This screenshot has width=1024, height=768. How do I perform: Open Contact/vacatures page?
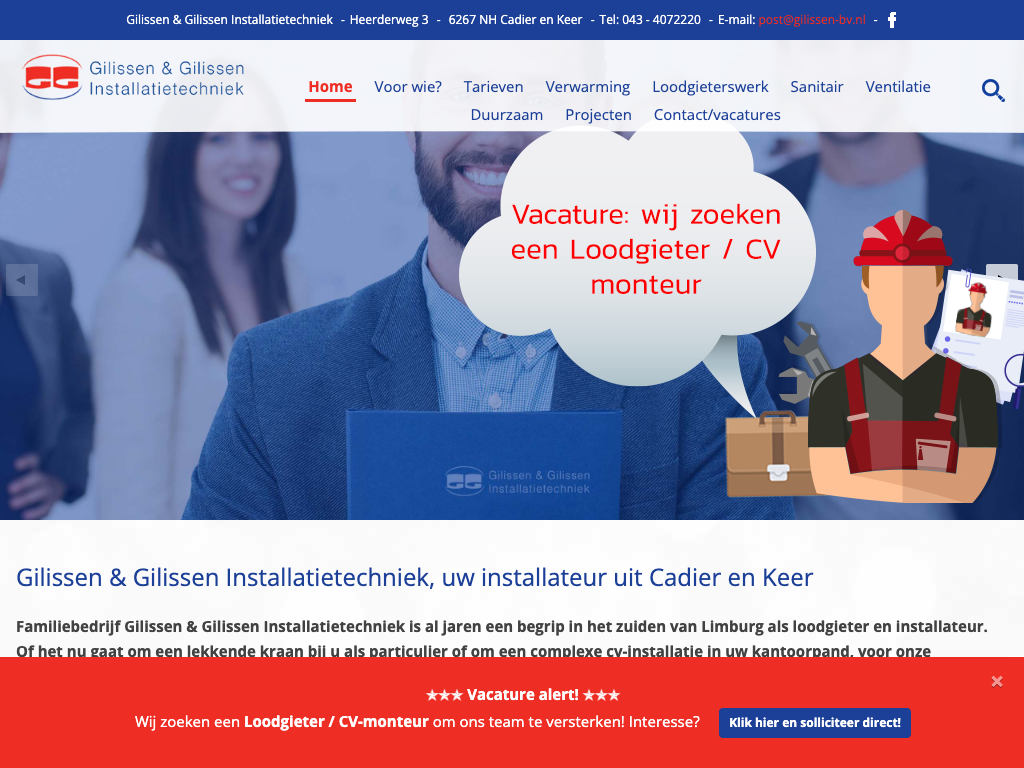(x=717, y=115)
